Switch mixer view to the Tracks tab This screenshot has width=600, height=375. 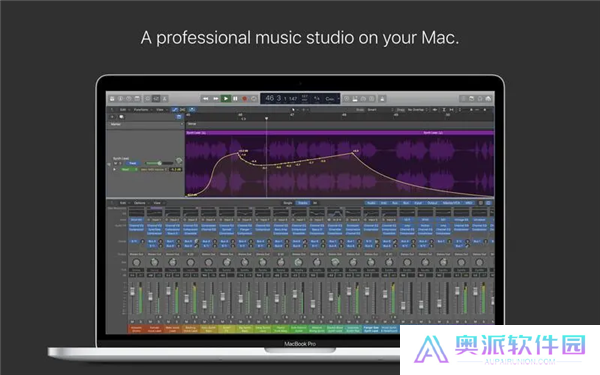(303, 203)
